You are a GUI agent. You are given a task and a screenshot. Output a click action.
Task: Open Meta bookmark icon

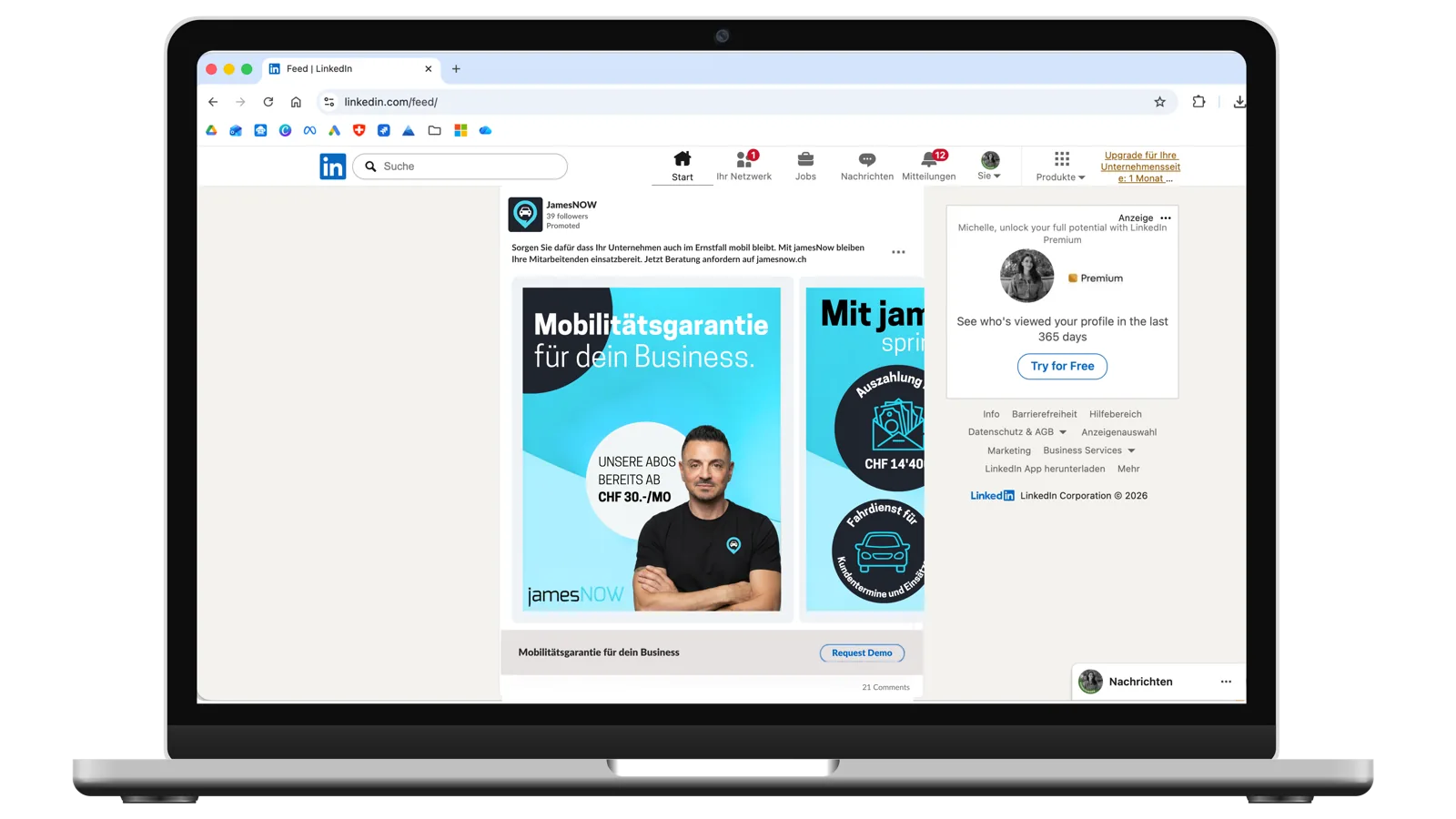(x=309, y=131)
